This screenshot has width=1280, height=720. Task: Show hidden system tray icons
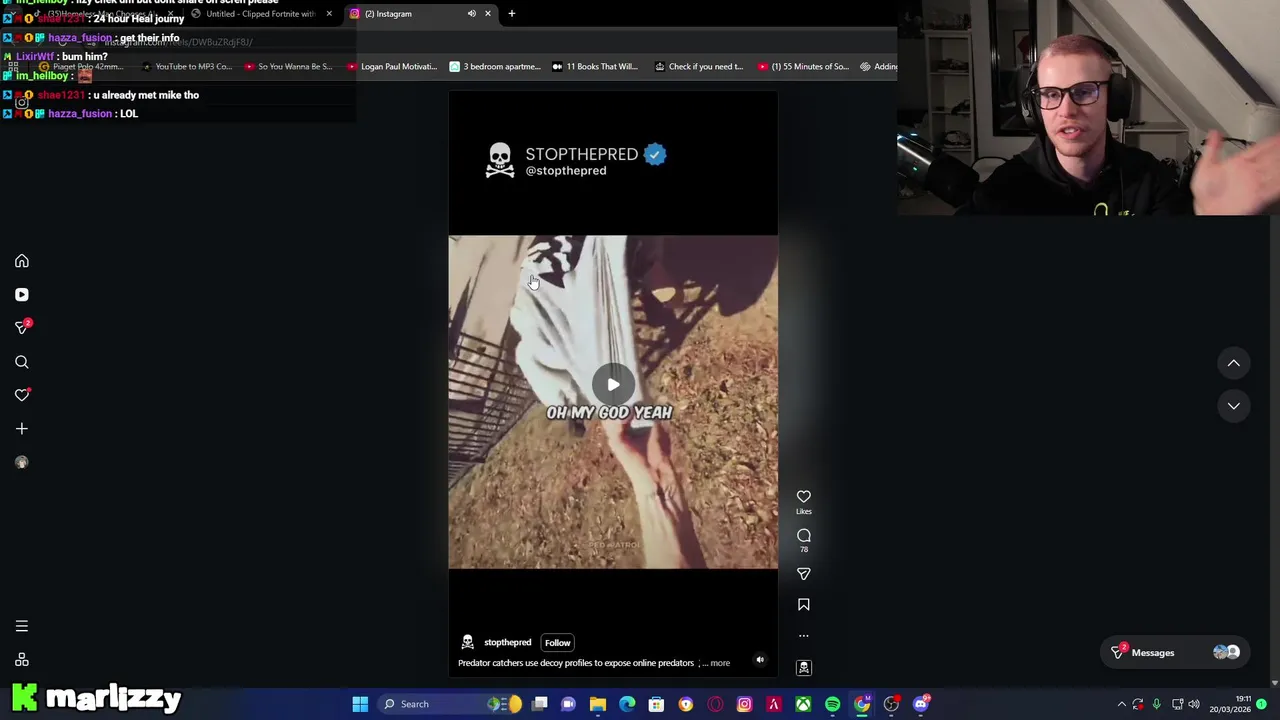(x=1121, y=704)
